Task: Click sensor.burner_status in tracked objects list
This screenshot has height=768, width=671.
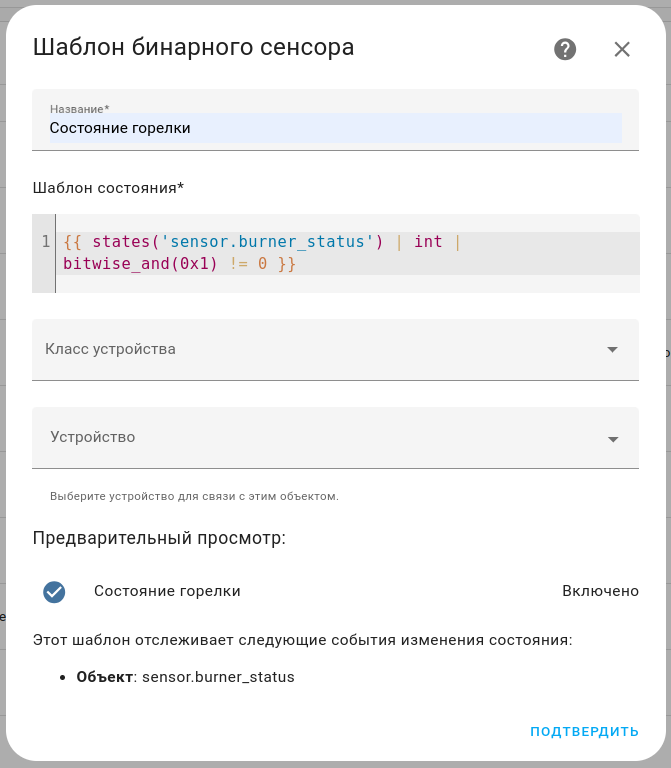Action: click(x=218, y=677)
